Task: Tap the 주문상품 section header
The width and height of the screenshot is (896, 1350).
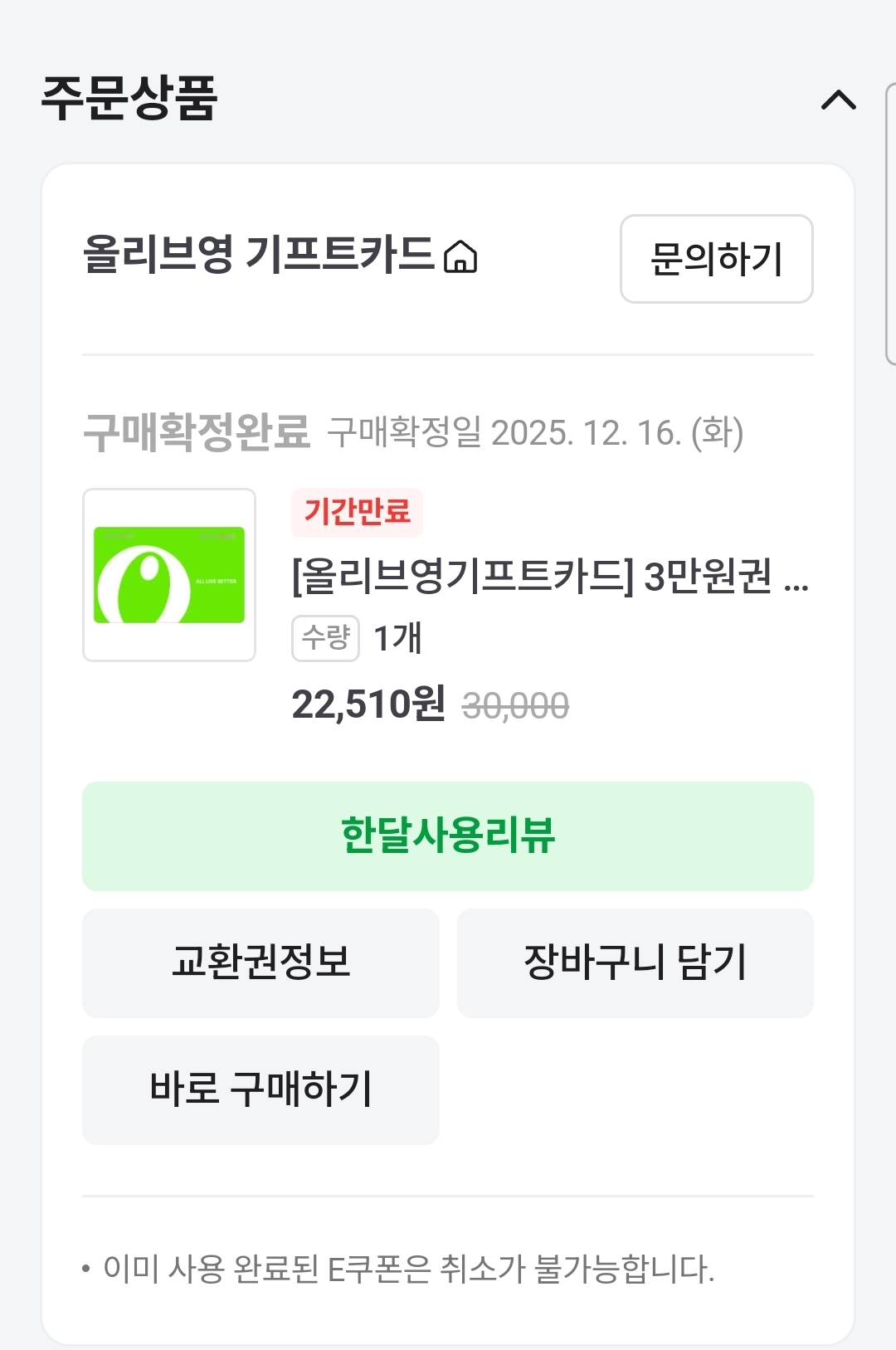Action: tap(129, 99)
